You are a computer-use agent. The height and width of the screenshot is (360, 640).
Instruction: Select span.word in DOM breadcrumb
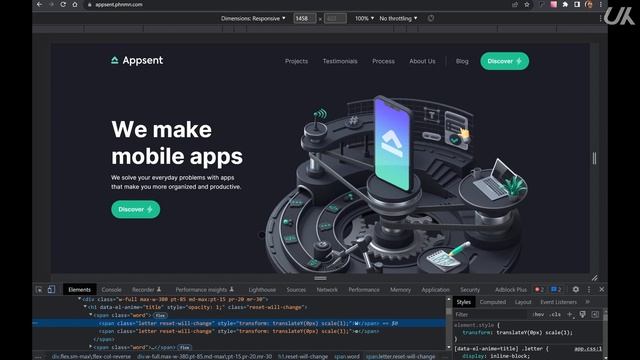(x=347, y=356)
